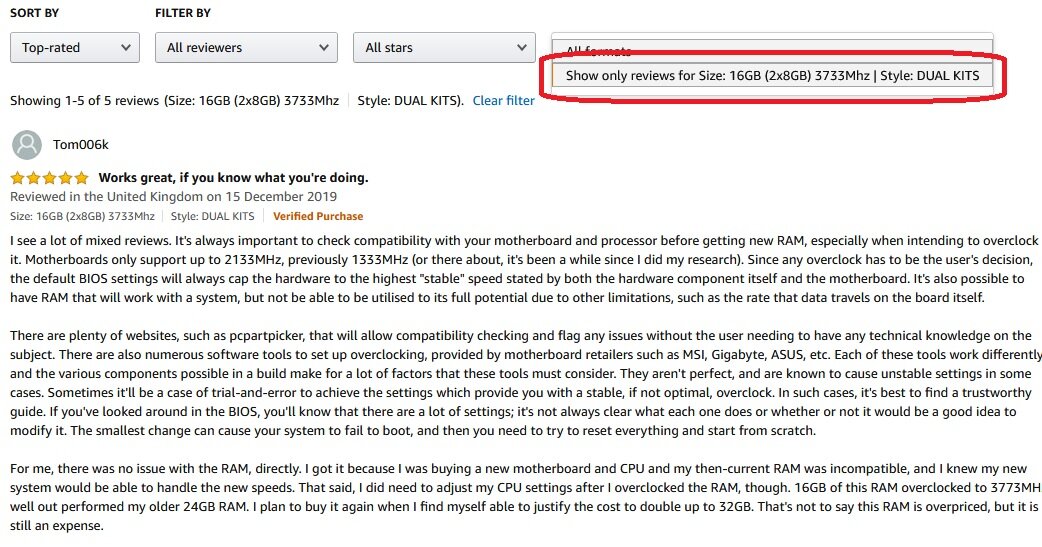Image resolution: width=1042 pixels, height=547 pixels.
Task: Select the partially hidden All formats option
Action: coord(600,51)
